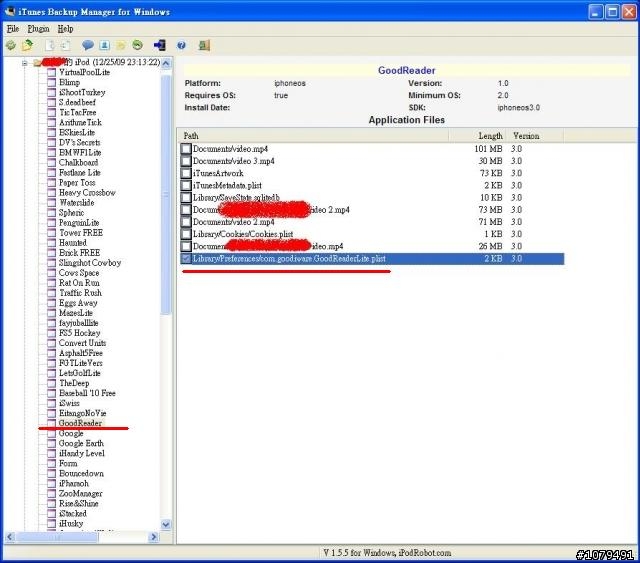Viewport: 640px width, 563px height.
Task: Click the blue arrow into phone icon
Action: pos(159,45)
